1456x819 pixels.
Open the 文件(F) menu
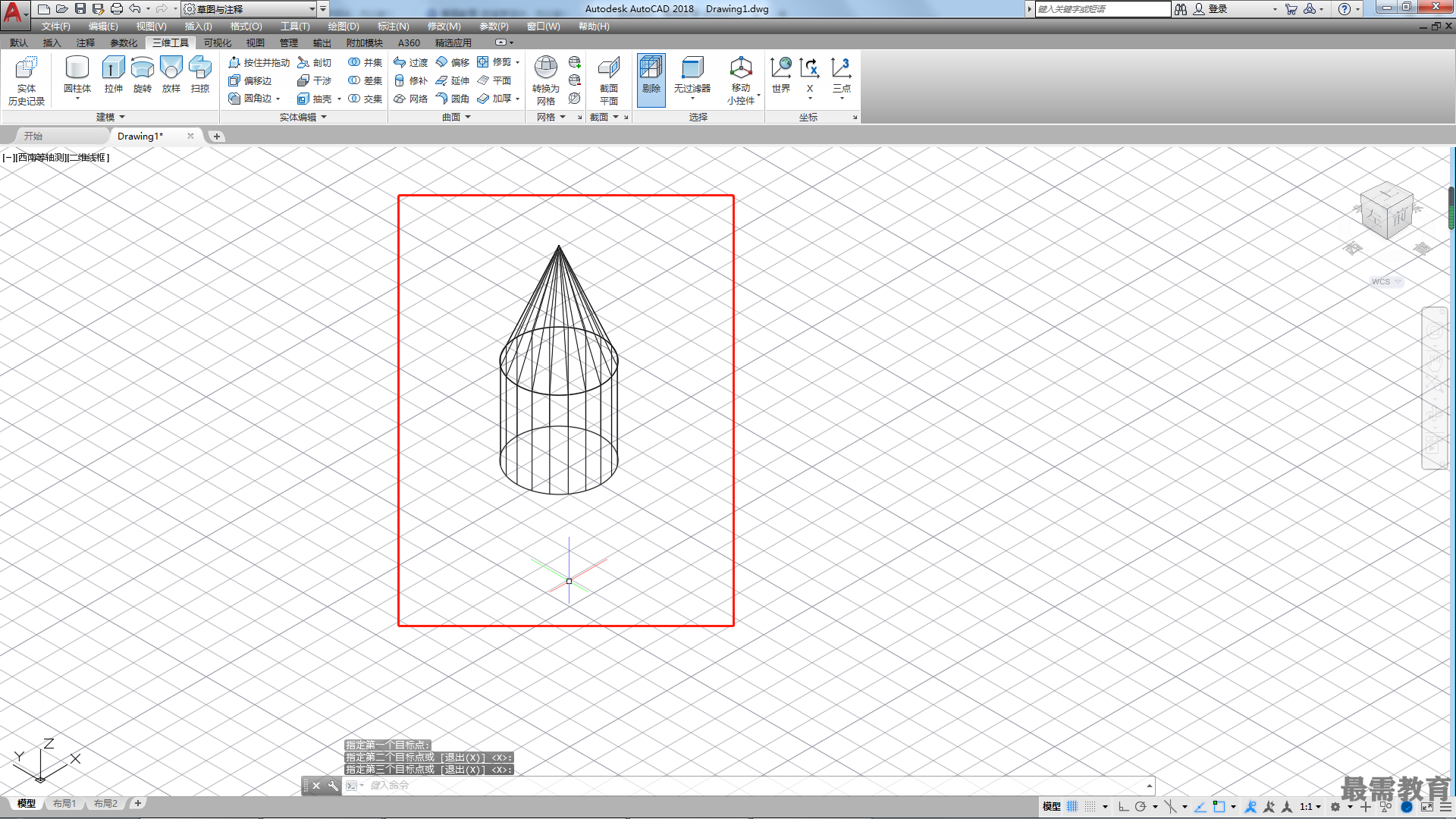[56, 27]
